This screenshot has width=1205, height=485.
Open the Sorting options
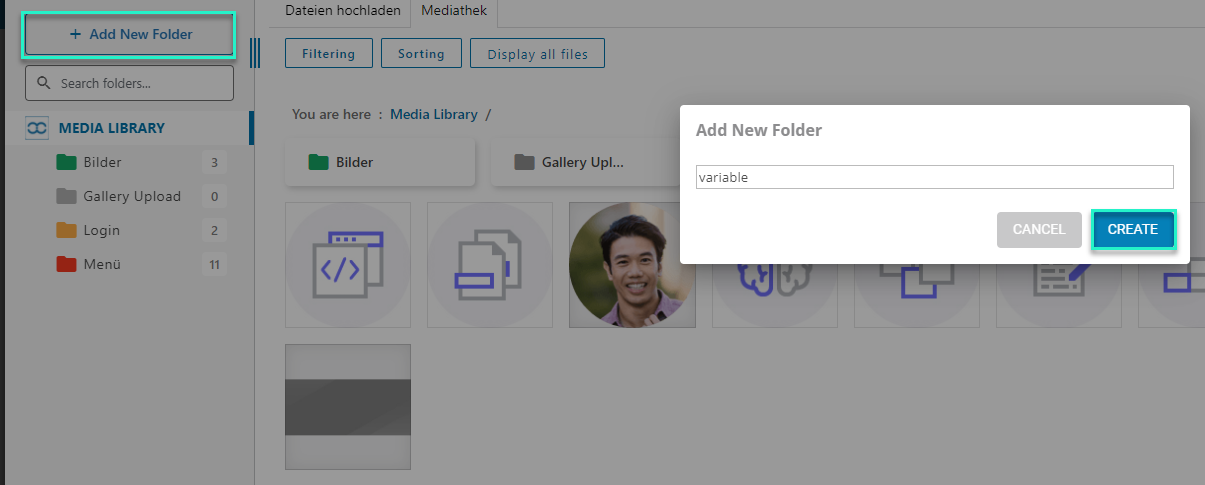421,54
